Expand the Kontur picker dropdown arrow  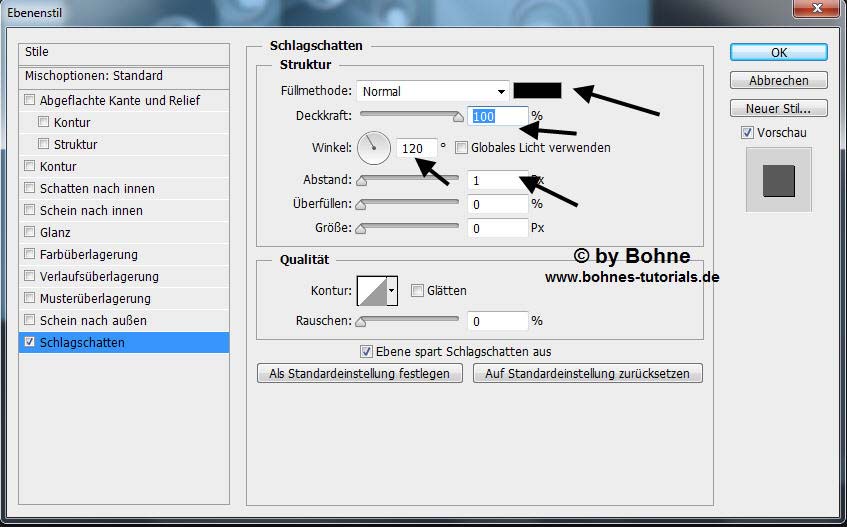392,291
